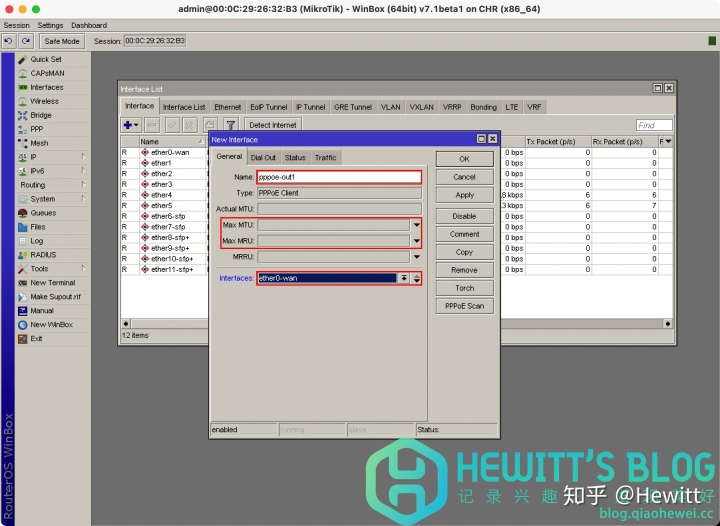Viewport: 720px width, 526px height.
Task: Expand the Max MRU dropdown arrow
Action: pos(416,241)
